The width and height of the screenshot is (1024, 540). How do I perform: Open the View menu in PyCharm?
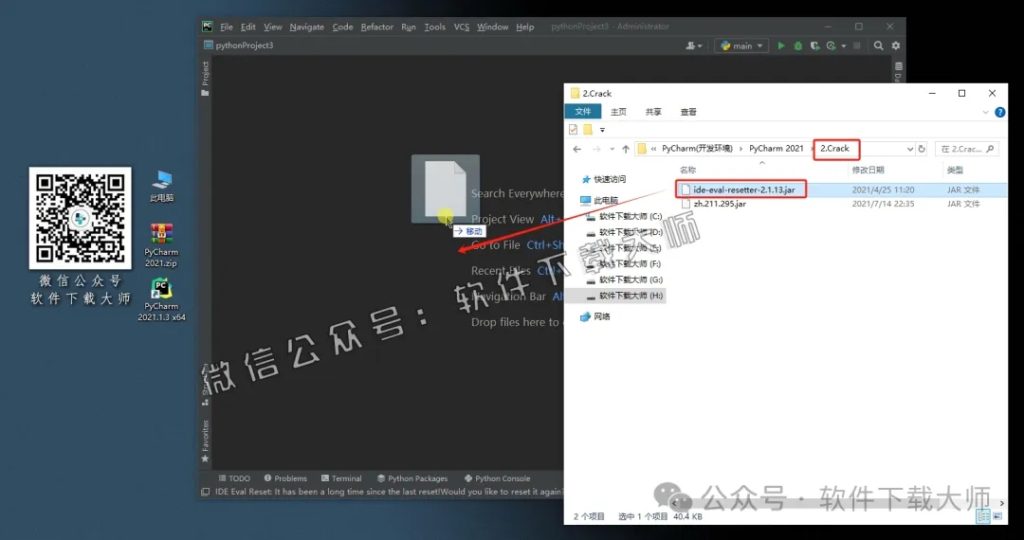tap(272, 27)
